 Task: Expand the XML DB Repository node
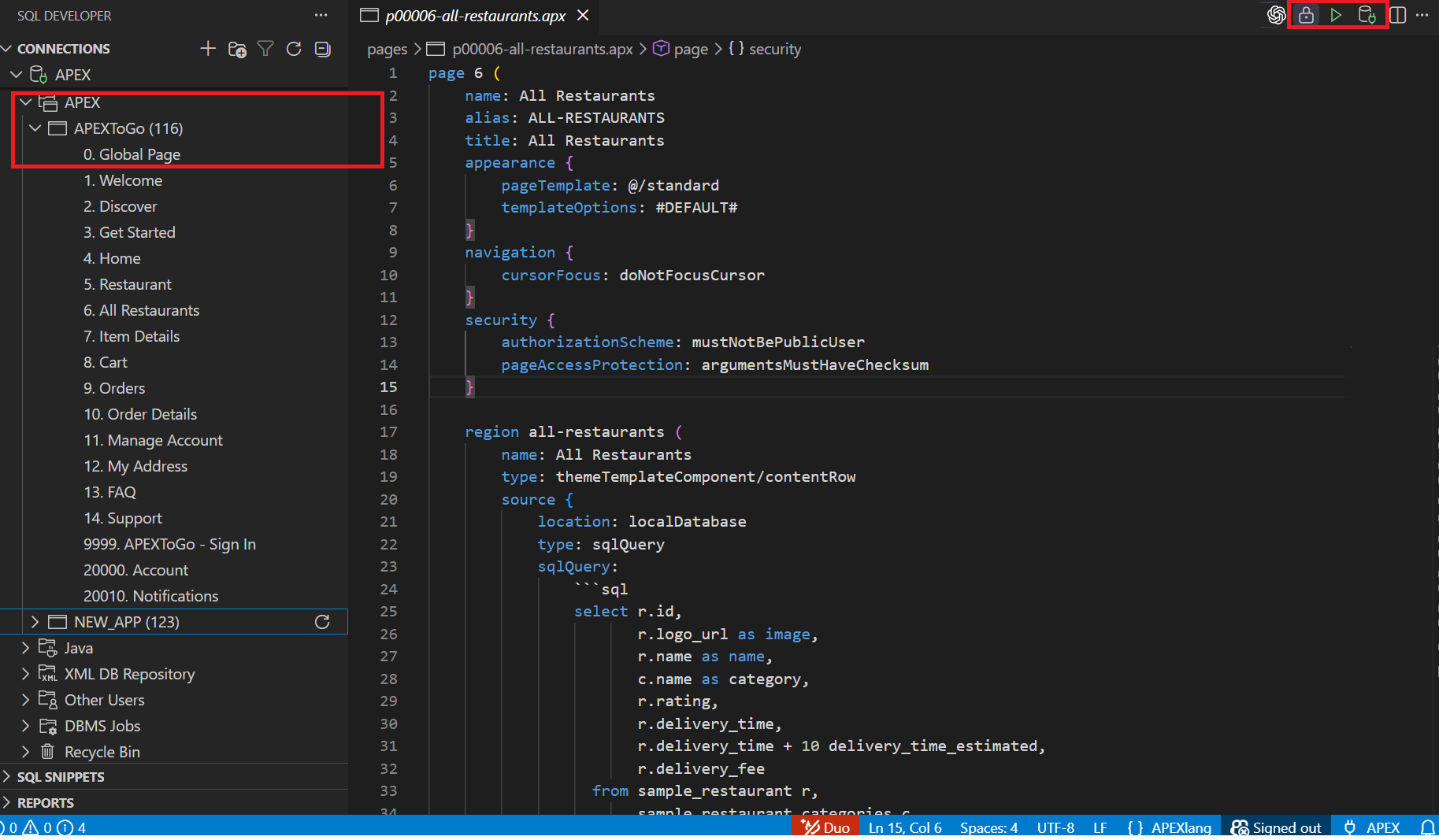click(x=25, y=674)
